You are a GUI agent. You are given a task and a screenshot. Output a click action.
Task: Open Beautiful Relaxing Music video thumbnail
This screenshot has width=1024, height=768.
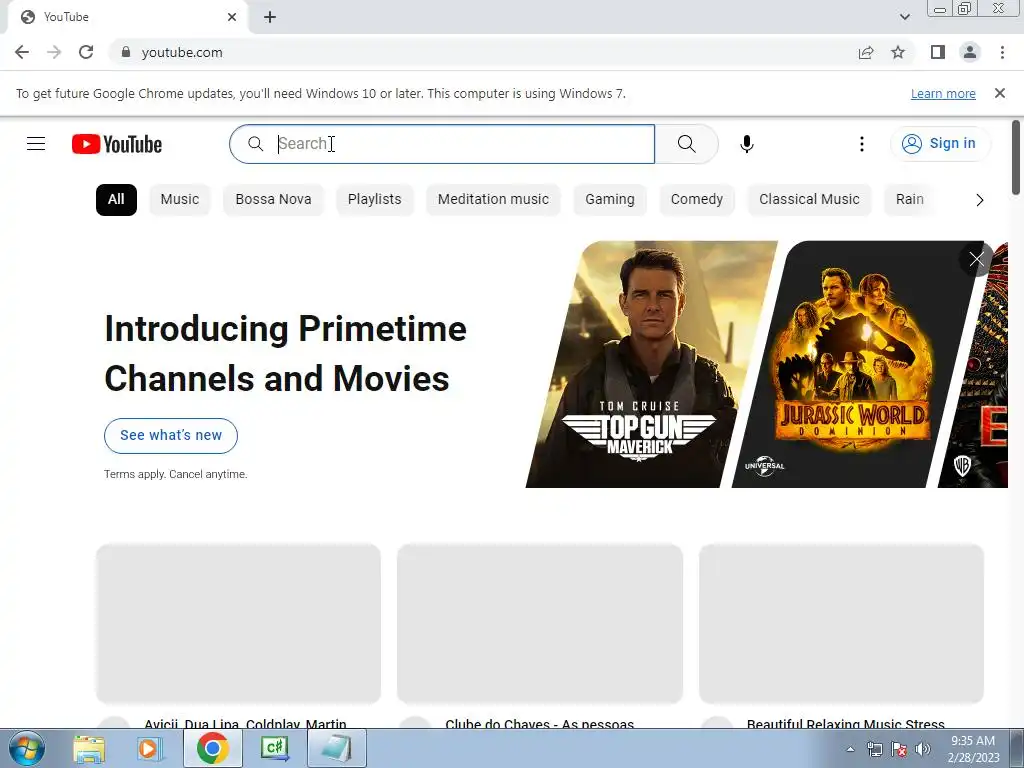[x=841, y=624]
